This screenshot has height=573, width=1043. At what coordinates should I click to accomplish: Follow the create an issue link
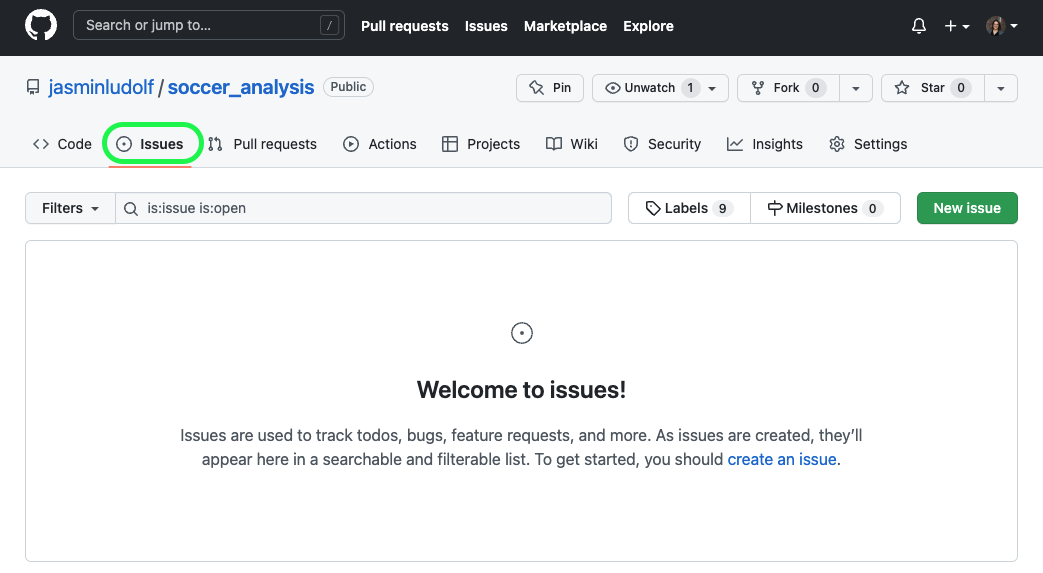[x=782, y=459]
